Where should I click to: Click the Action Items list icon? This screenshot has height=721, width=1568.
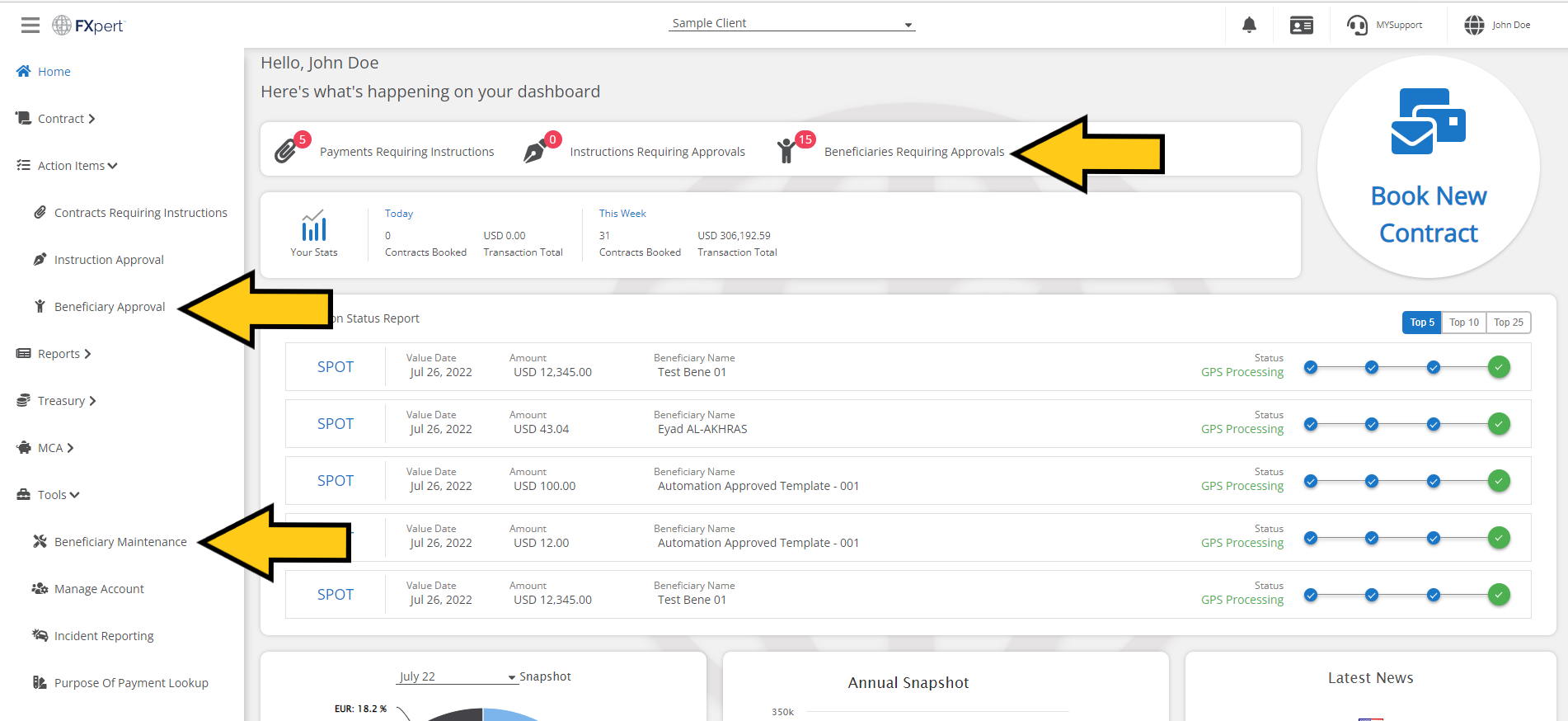pos(23,165)
